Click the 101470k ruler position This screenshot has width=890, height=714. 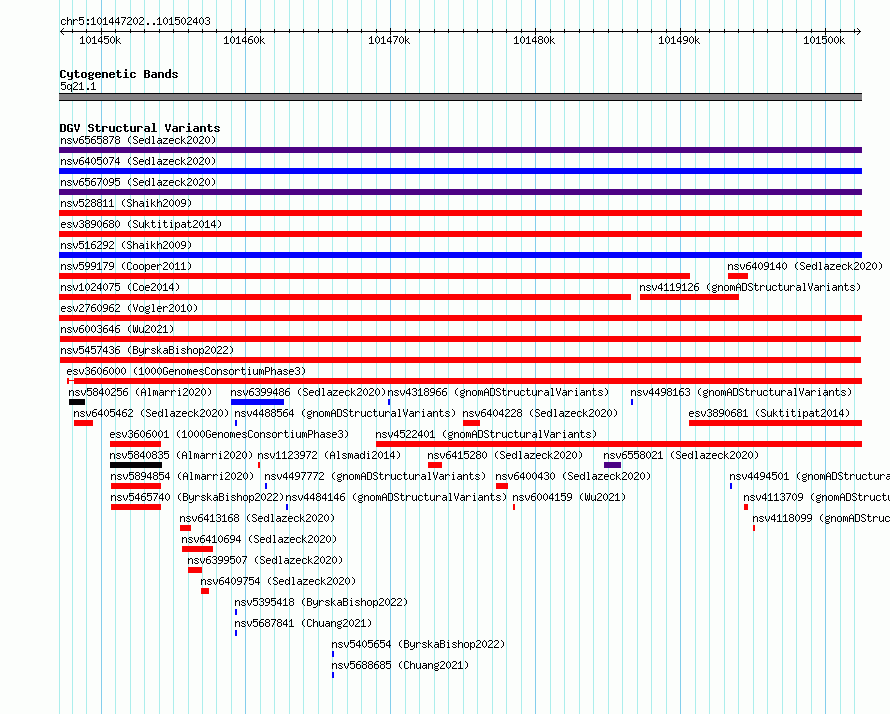point(389,40)
